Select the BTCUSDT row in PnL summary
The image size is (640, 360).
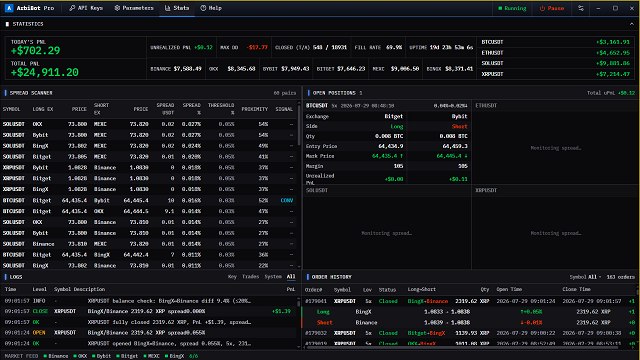point(556,42)
